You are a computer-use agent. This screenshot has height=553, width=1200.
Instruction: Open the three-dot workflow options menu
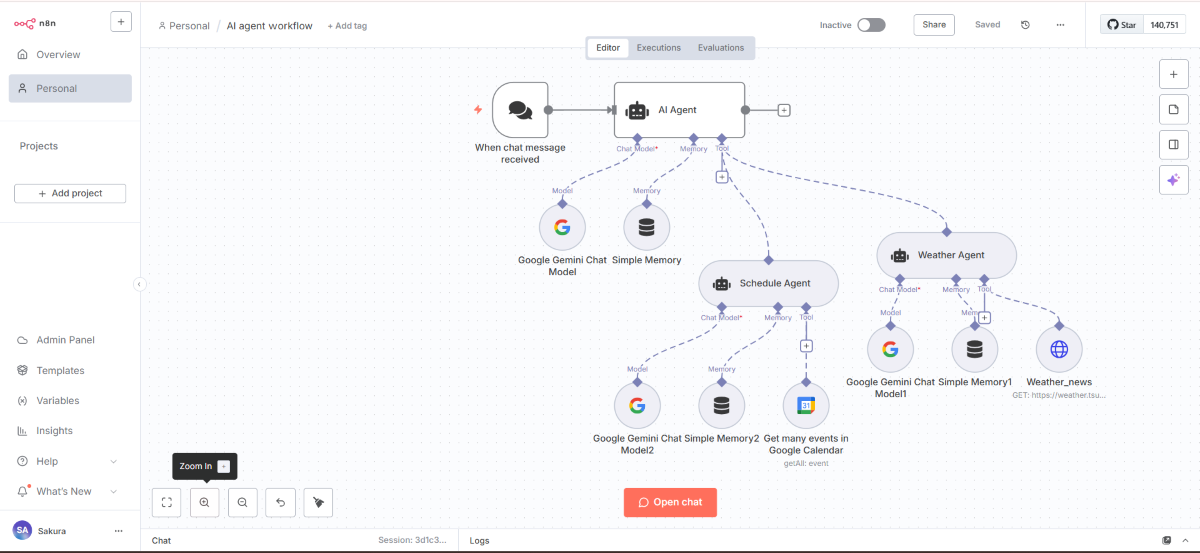(1060, 25)
